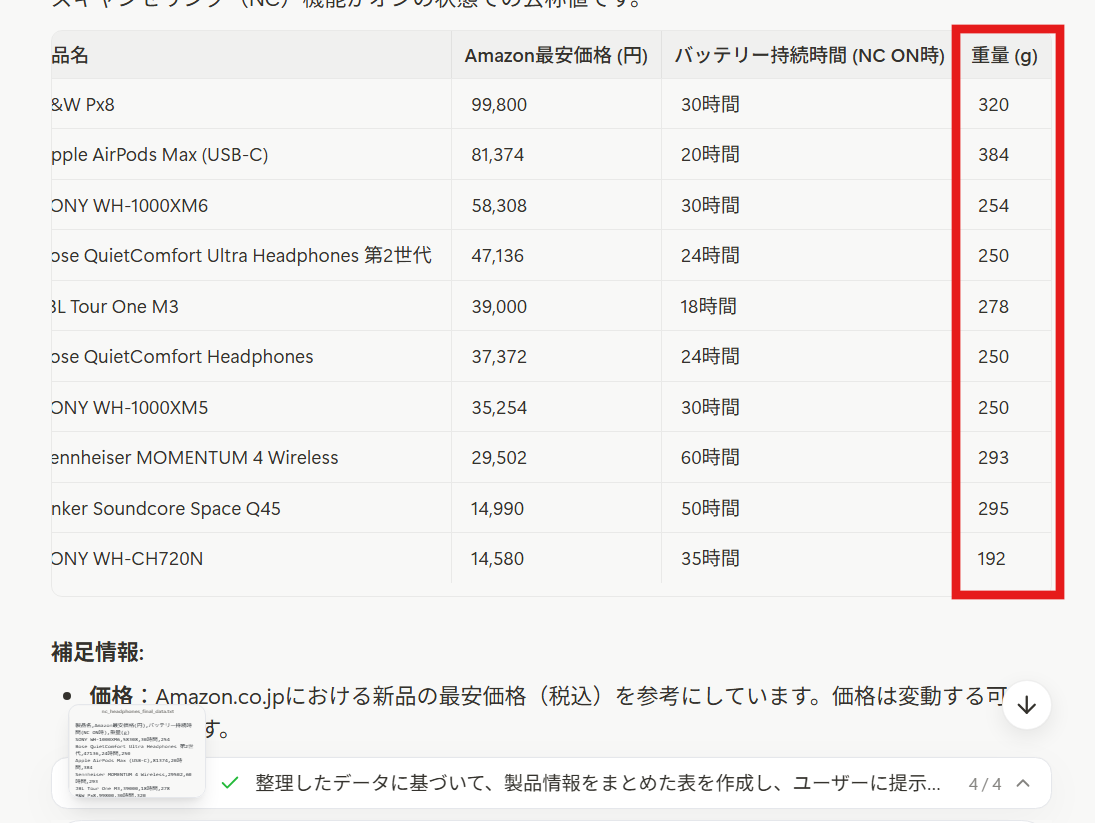Collapse the task progress chevron
Viewport: 1095px width, 823px height.
(x=1023, y=783)
